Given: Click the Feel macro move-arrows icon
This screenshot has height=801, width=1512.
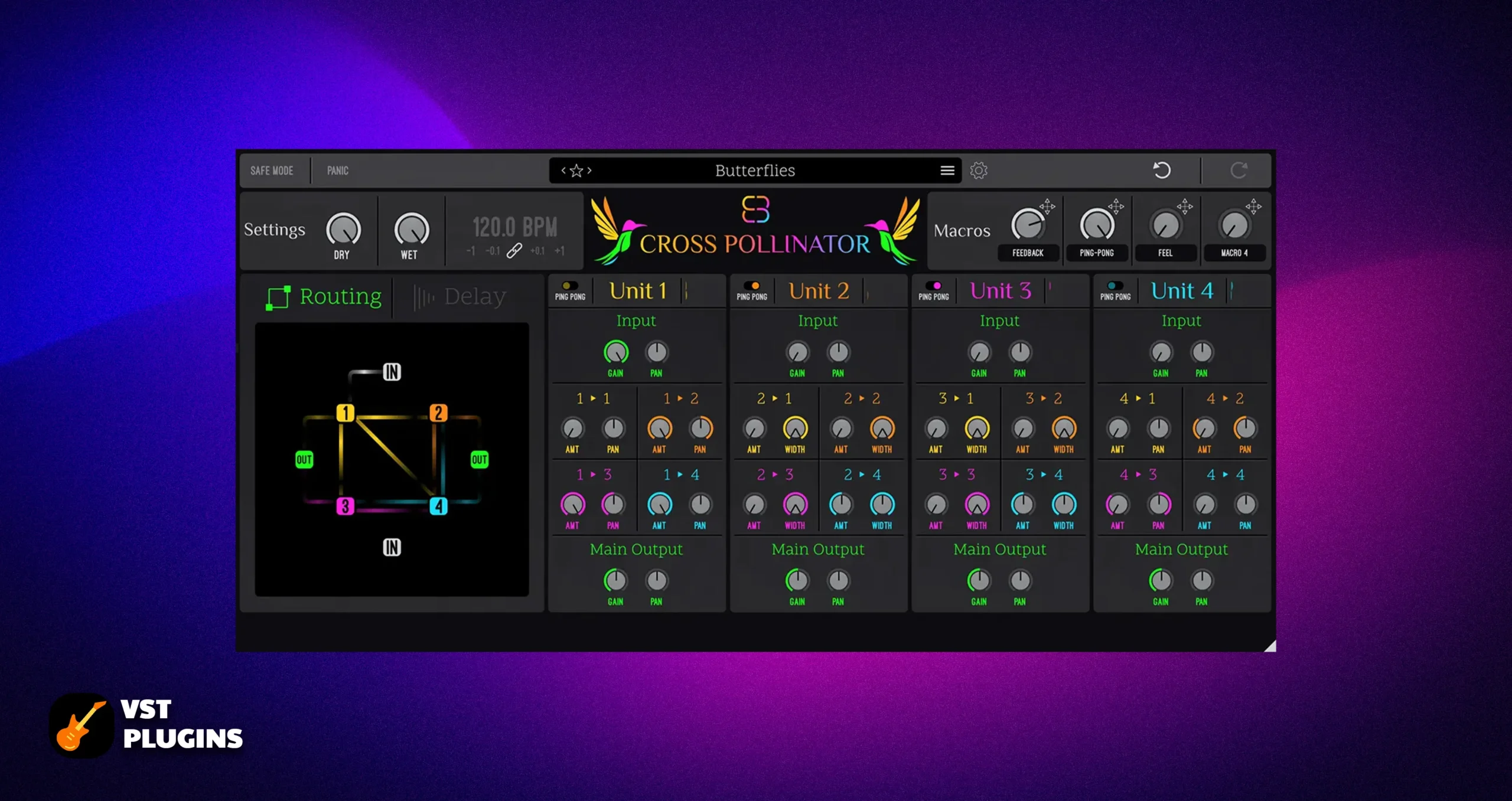Looking at the screenshot, I should pos(1185,206).
